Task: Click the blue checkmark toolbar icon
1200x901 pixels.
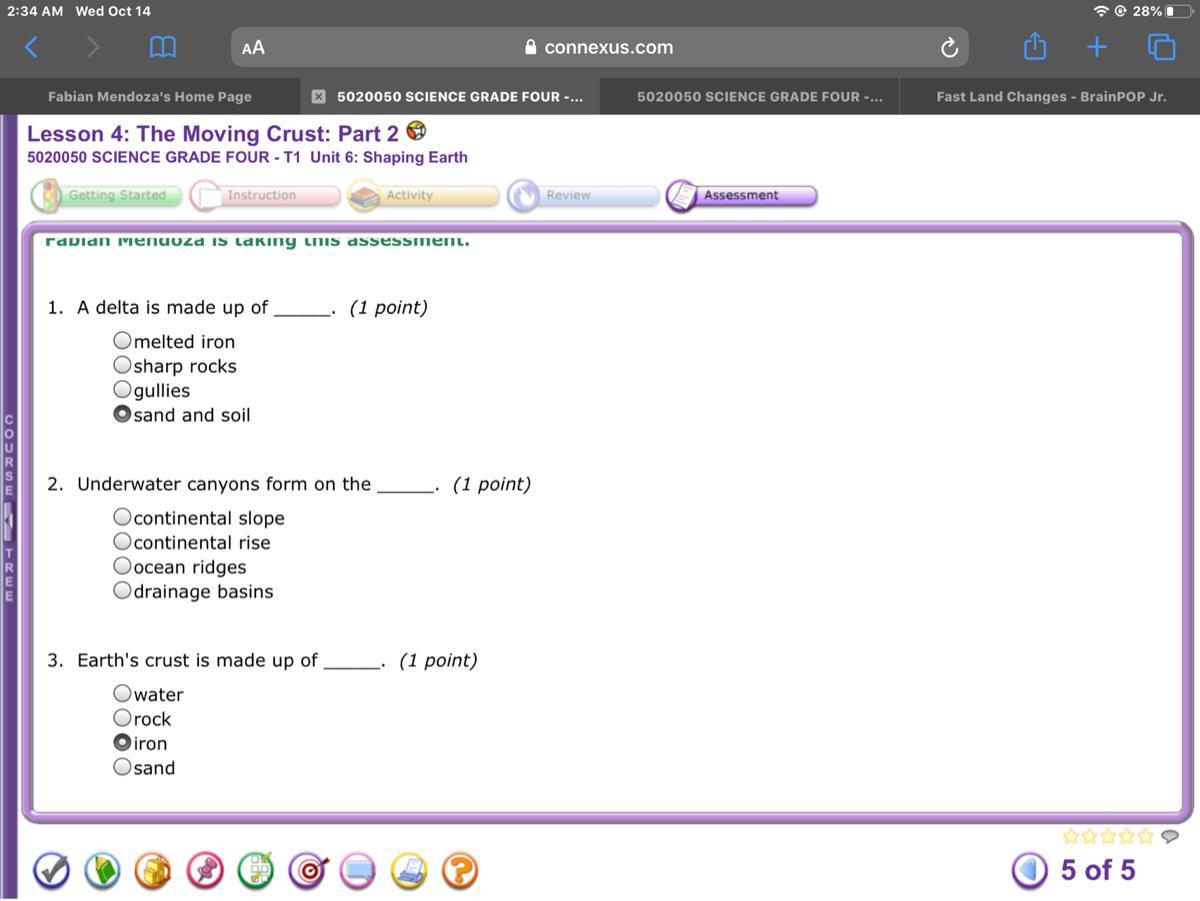Action: click(52, 871)
